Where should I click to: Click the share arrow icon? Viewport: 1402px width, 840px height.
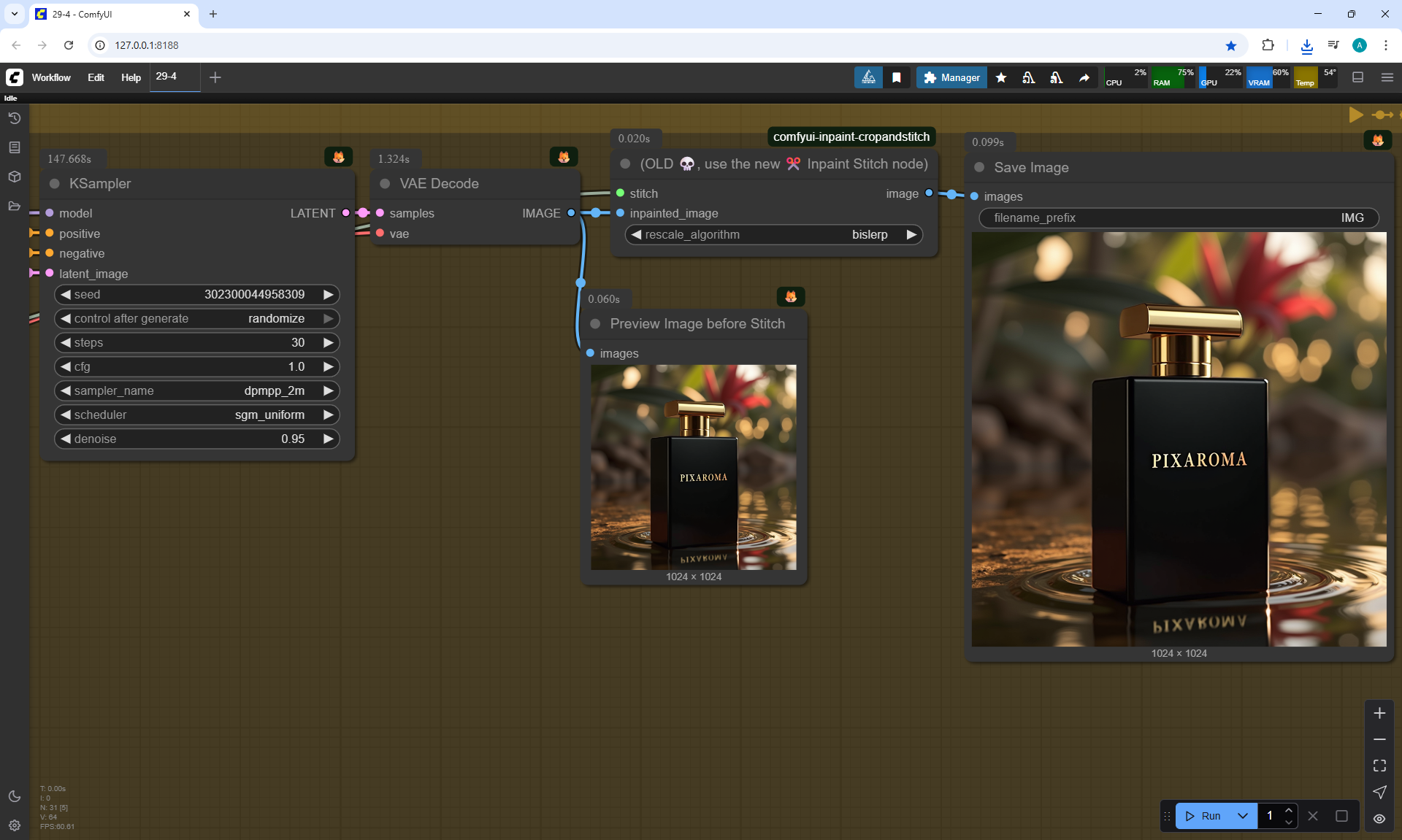tap(1084, 77)
